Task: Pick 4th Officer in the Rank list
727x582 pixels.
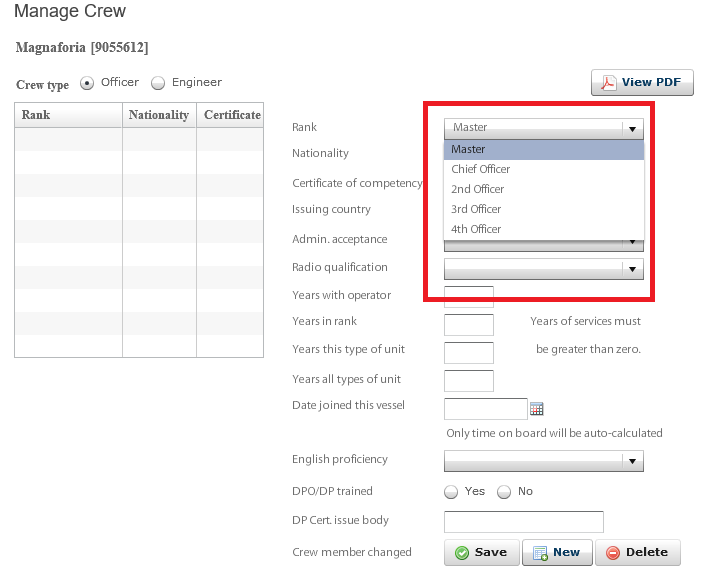Action: coord(544,229)
